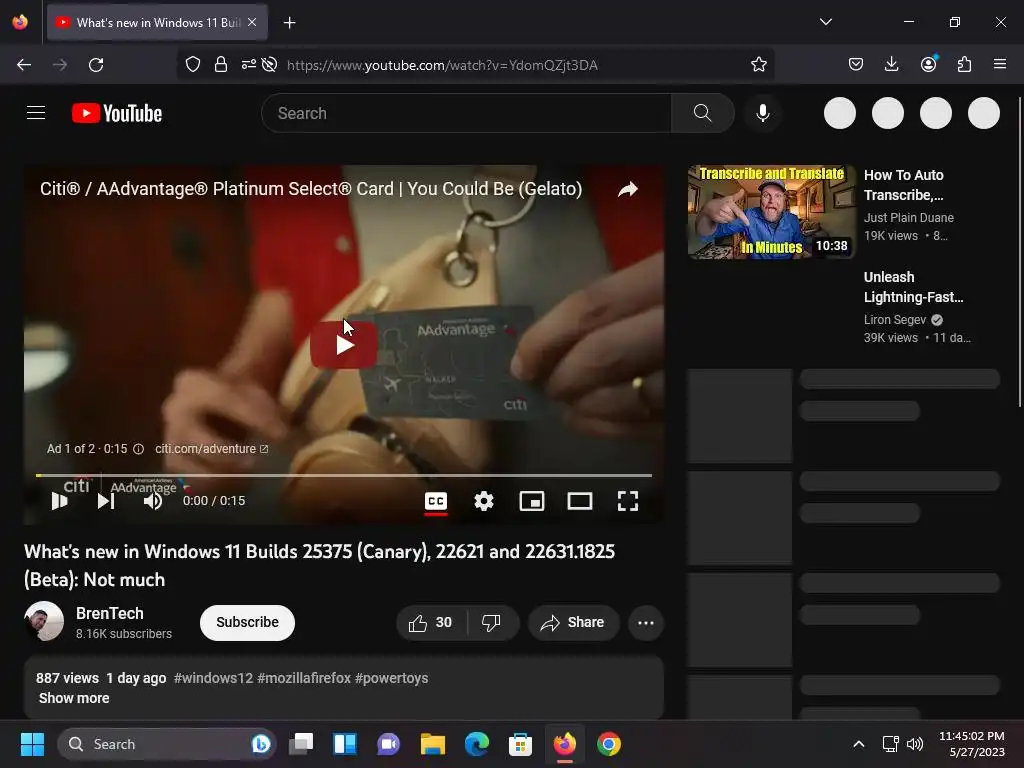Open the extensions puzzle icon
The image size is (1024, 768).
tap(964, 64)
